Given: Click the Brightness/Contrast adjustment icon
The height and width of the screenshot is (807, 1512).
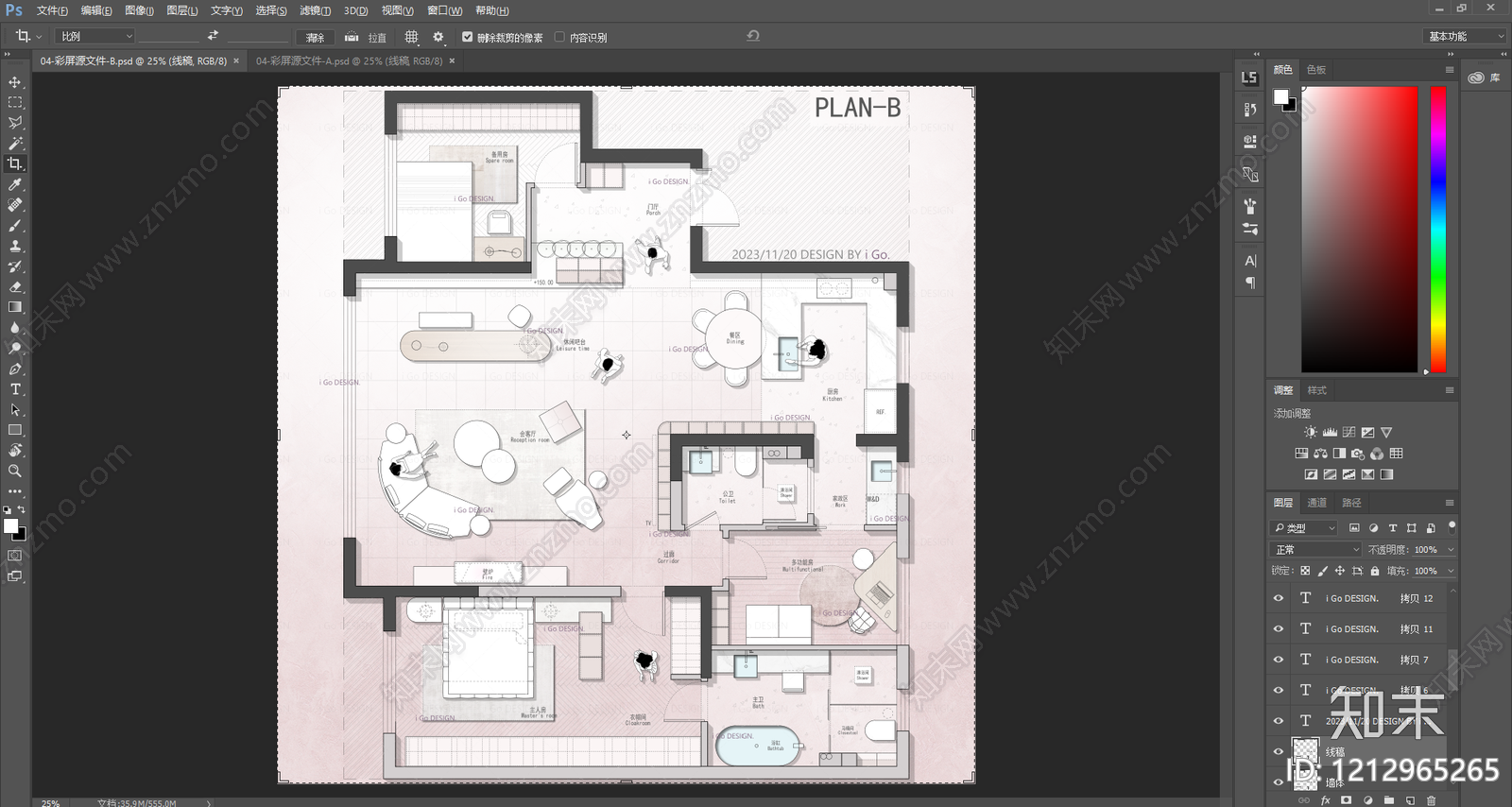Looking at the screenshot, I should (1311, 433).
